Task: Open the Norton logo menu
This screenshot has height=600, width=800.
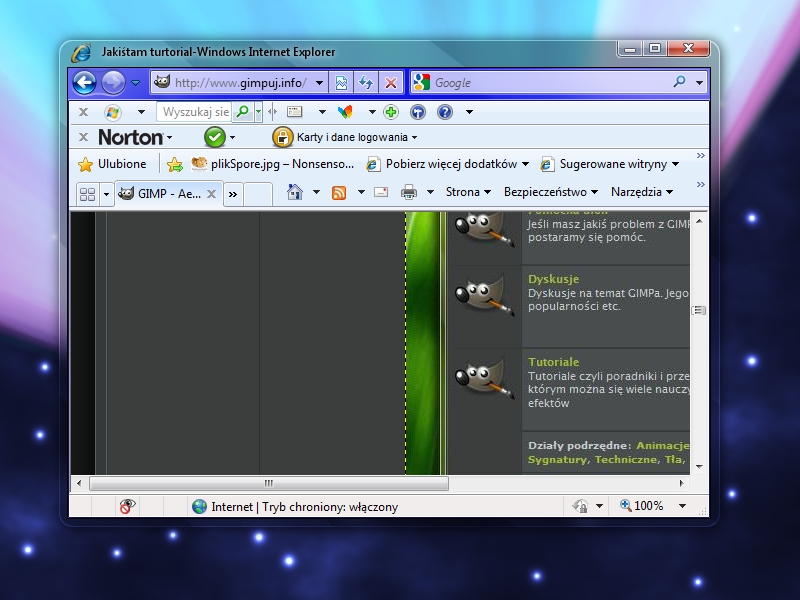Action: point(135,137)
